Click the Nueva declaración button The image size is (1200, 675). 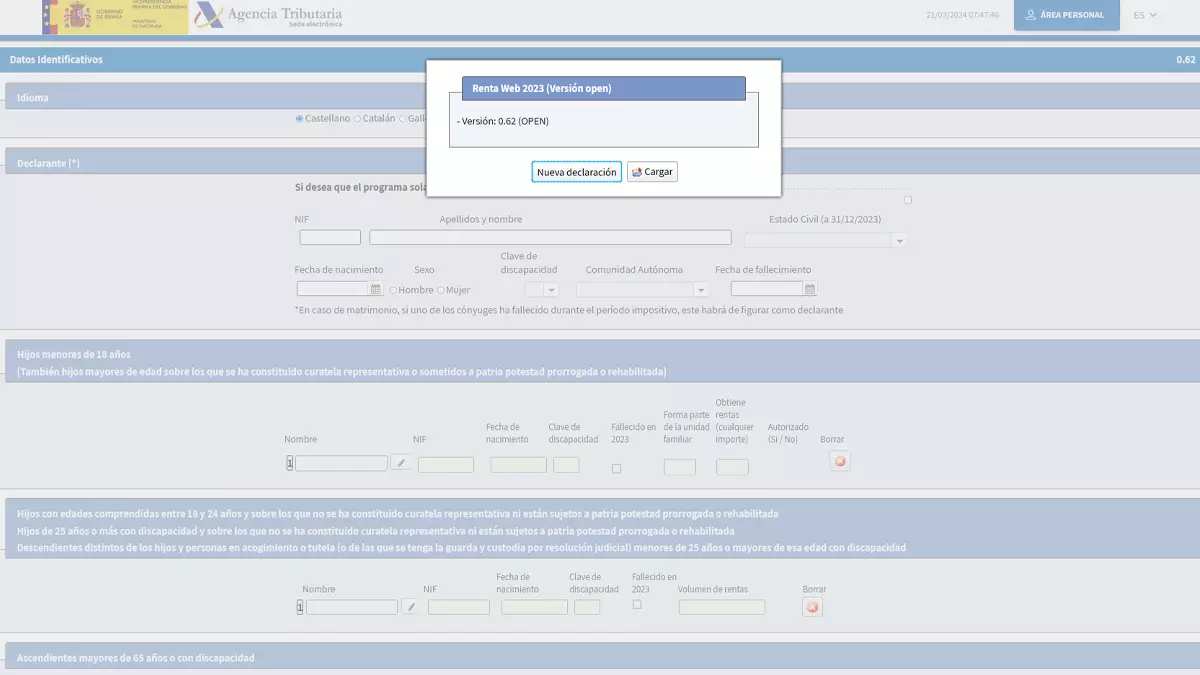coord(576,172)
